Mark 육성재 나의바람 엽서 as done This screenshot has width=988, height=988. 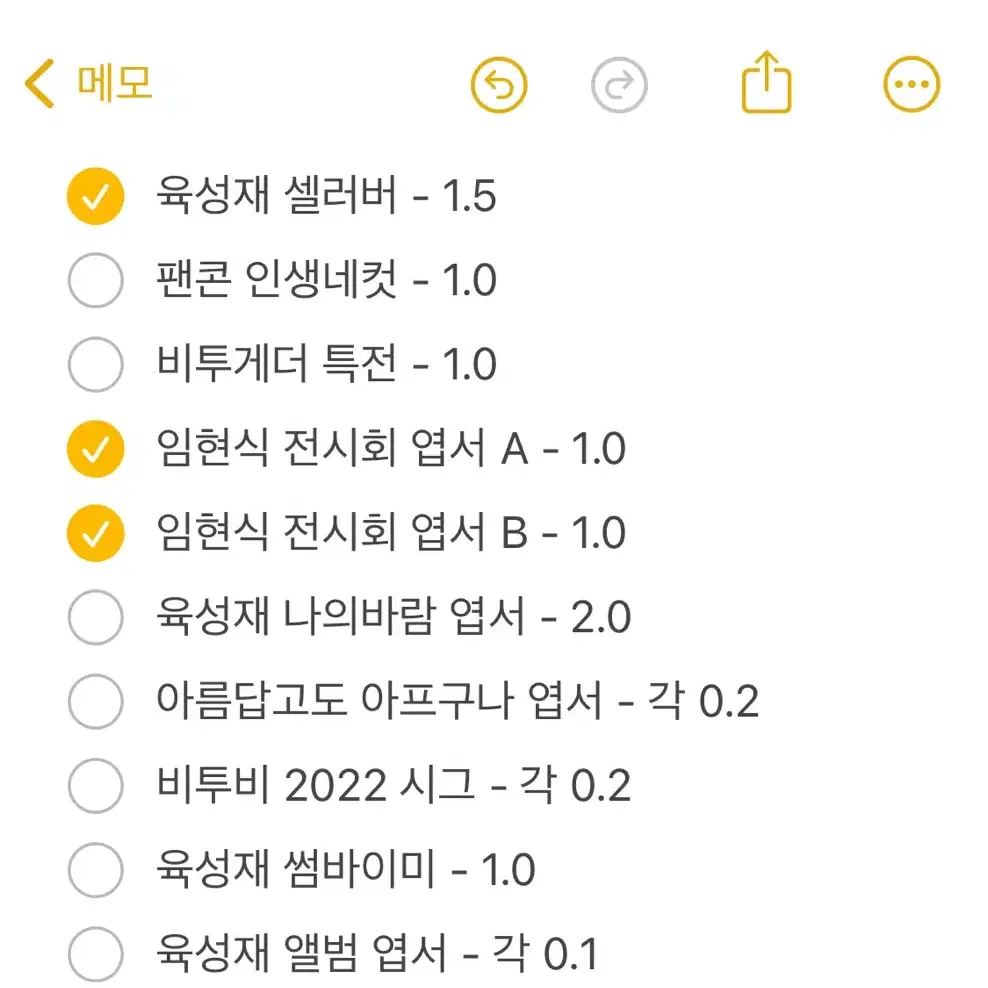tap(96, 617)
